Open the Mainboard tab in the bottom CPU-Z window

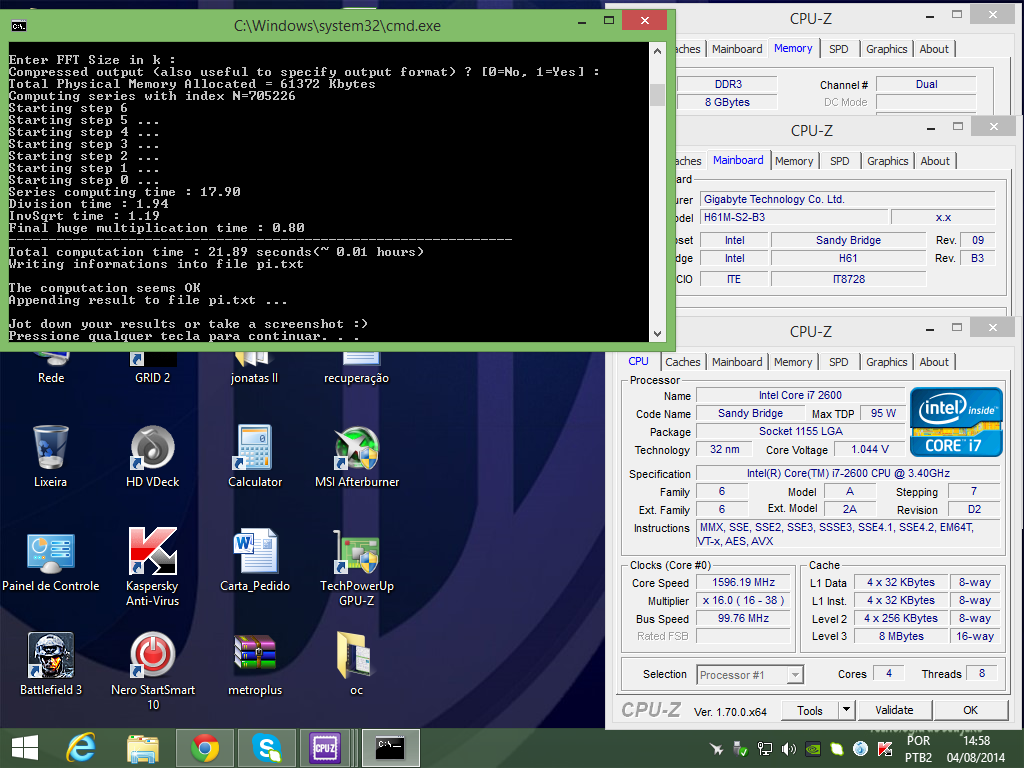pos(737,362)
